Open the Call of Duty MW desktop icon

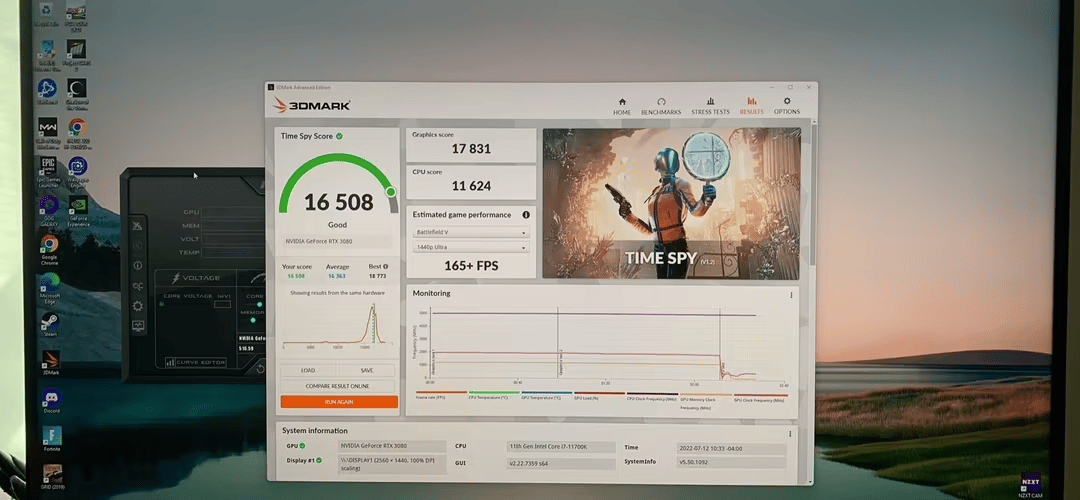47,134
